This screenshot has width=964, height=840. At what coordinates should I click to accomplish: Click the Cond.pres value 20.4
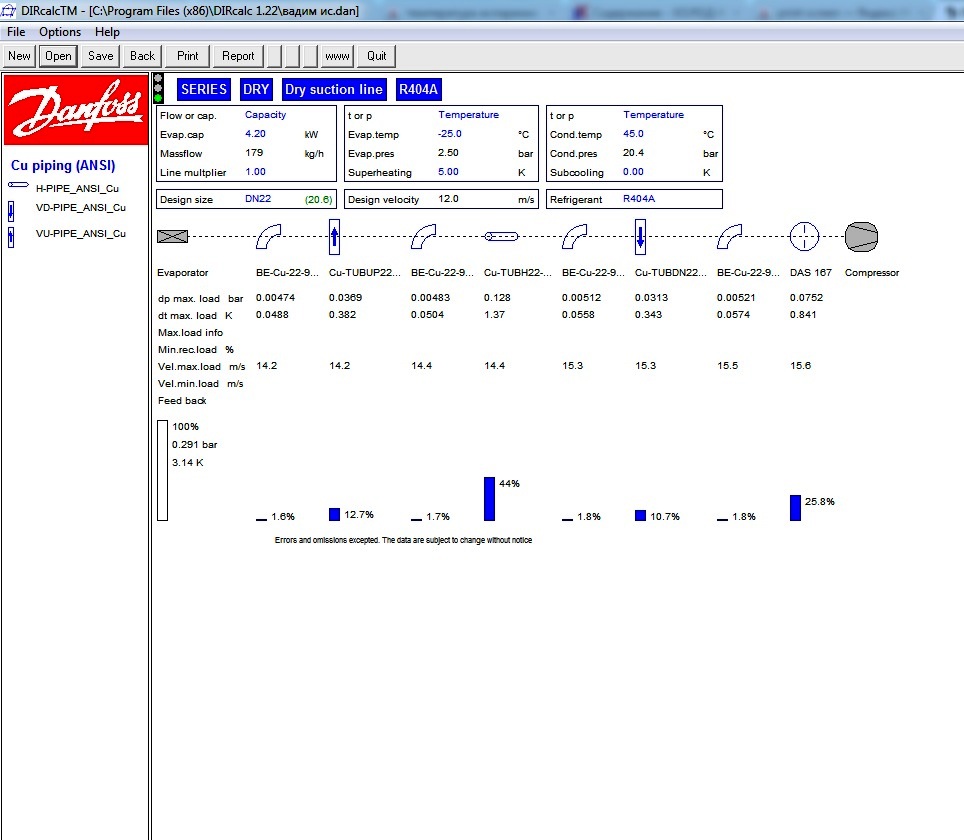(x=633, y=153)
